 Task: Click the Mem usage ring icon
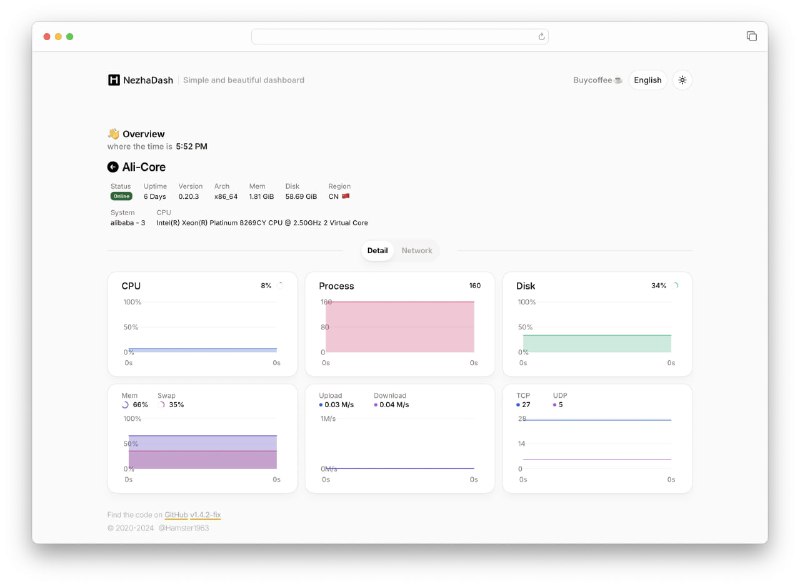(x=126, y=405)
